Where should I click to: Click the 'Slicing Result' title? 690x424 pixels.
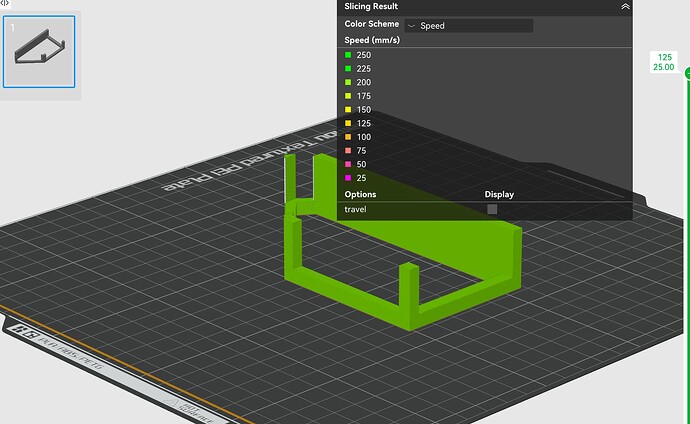point(371,6)
